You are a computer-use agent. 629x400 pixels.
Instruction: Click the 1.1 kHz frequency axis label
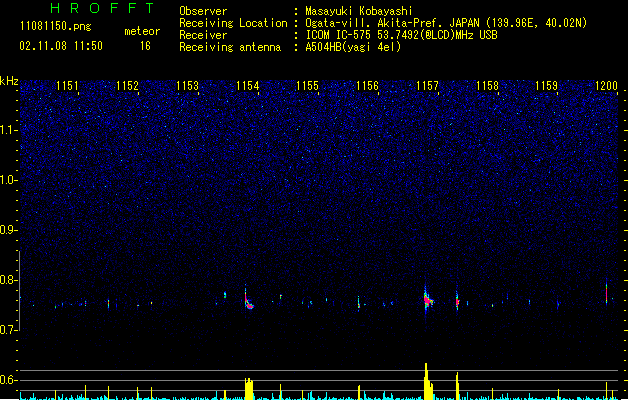(x=9, y=130)
